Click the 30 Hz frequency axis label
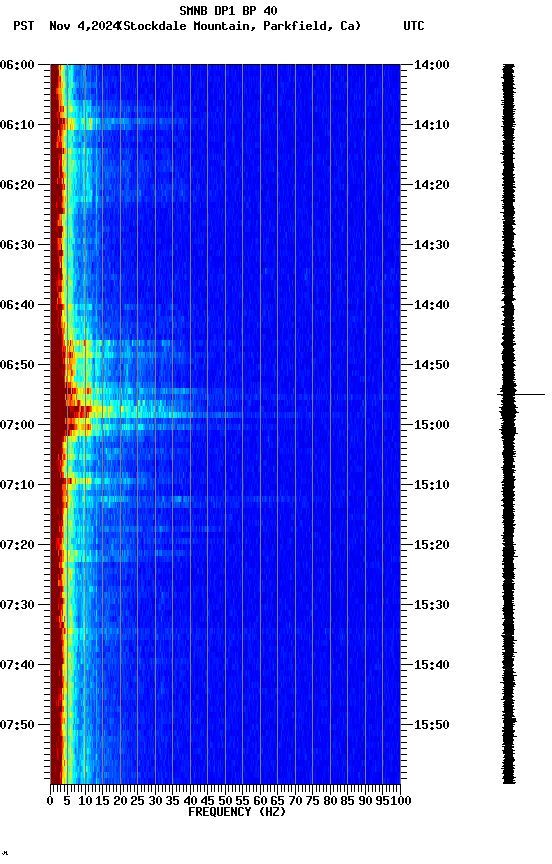 click(155, 801)
